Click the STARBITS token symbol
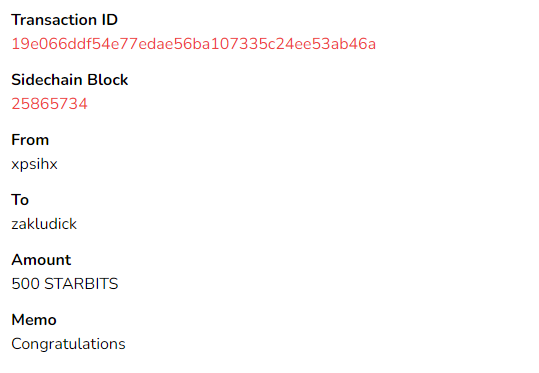The width and height of the screenshot is (539, 373). 81,284
